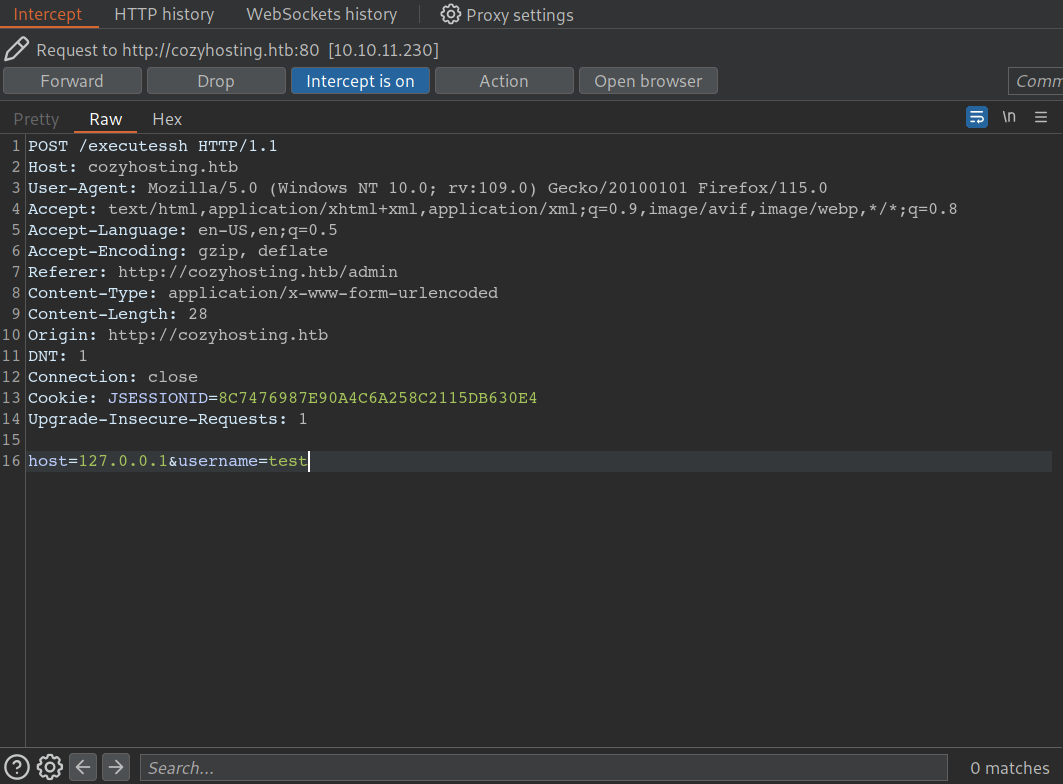Screen dimensions: 1063x784
Task: Toggle show non-printable characters (\n)
Action: [x=1009, y=117]
